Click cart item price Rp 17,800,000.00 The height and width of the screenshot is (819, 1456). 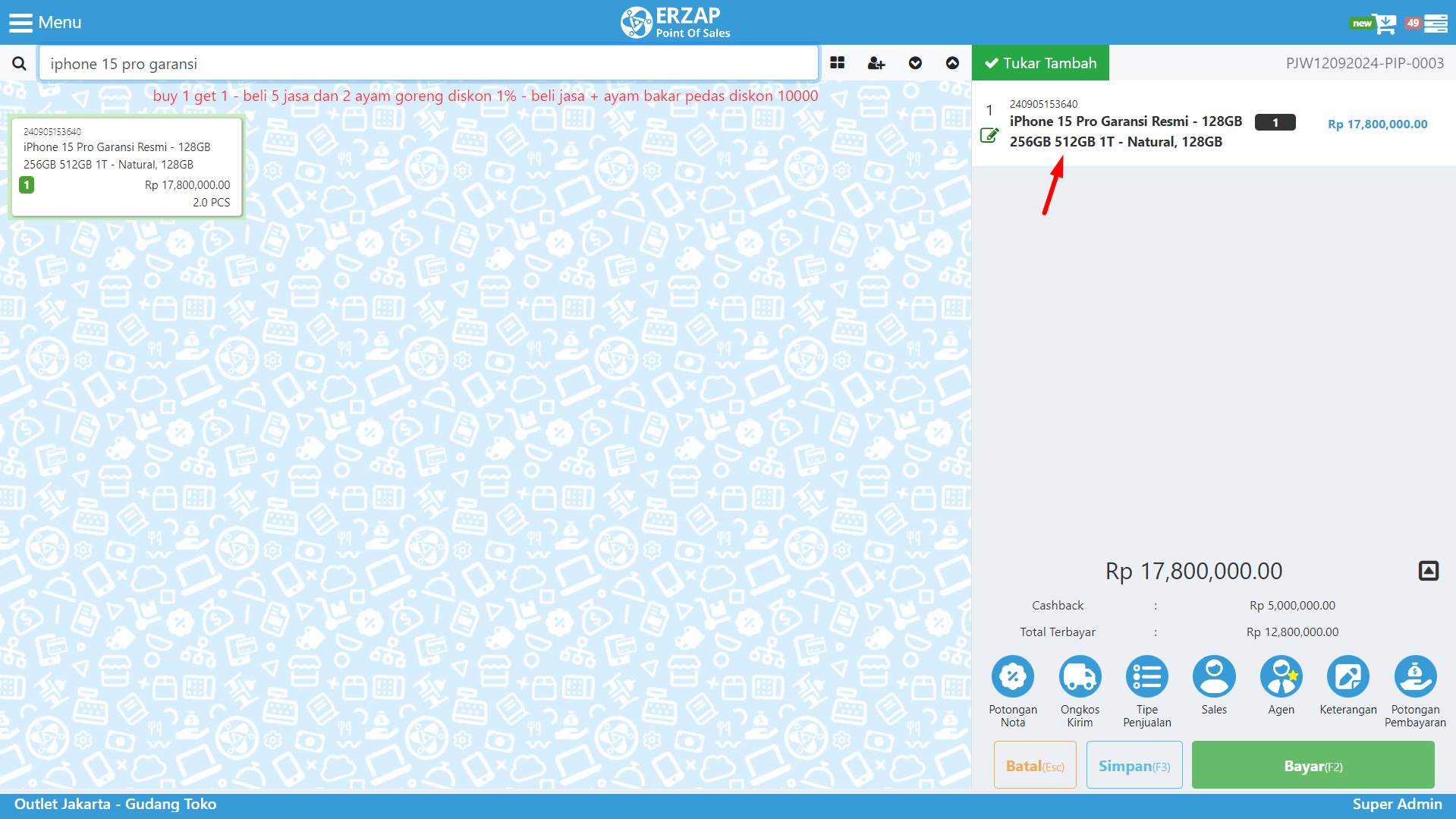(x=1377, y=124)
